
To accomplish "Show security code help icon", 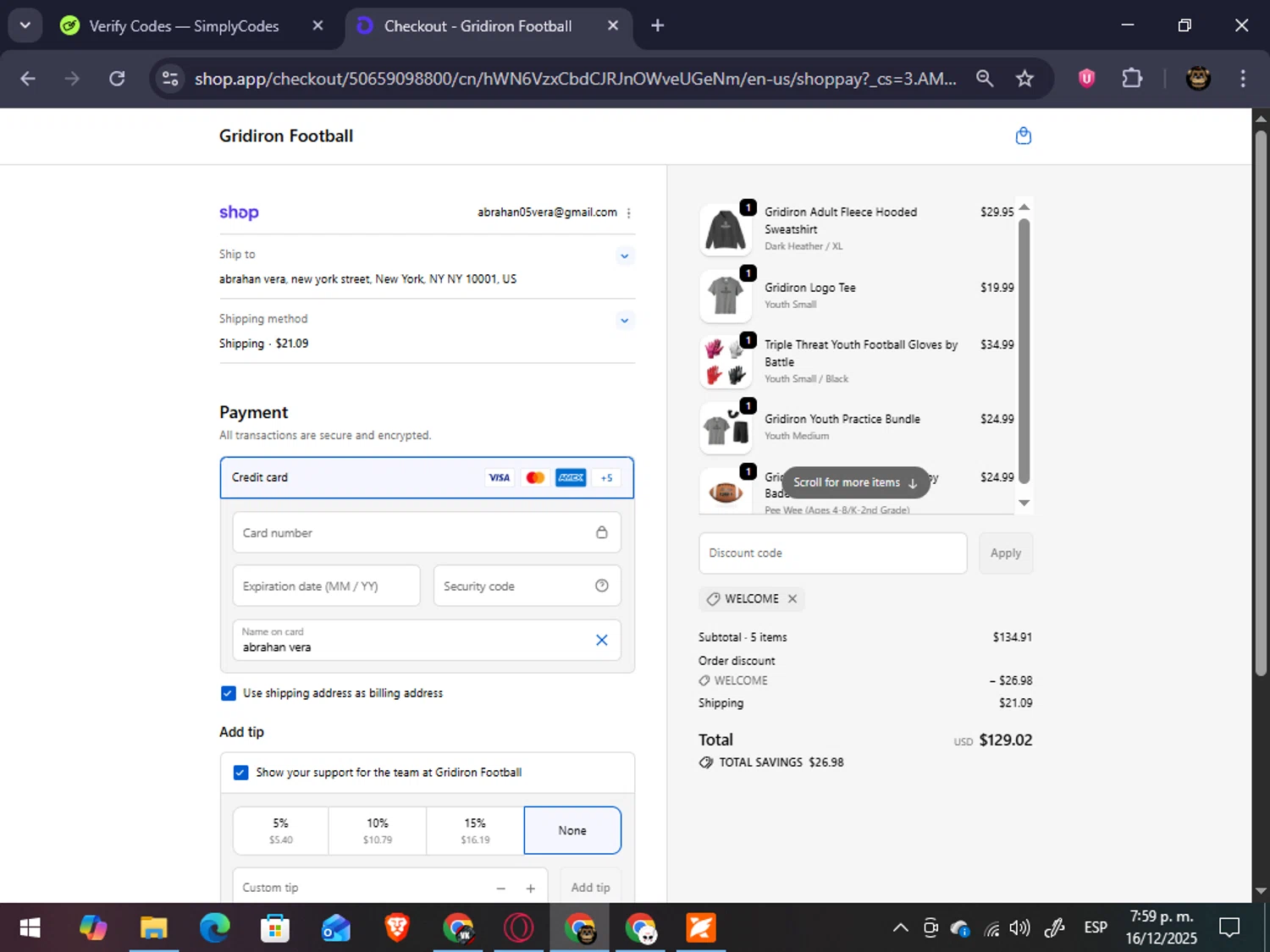I will [x=601, y=586].
